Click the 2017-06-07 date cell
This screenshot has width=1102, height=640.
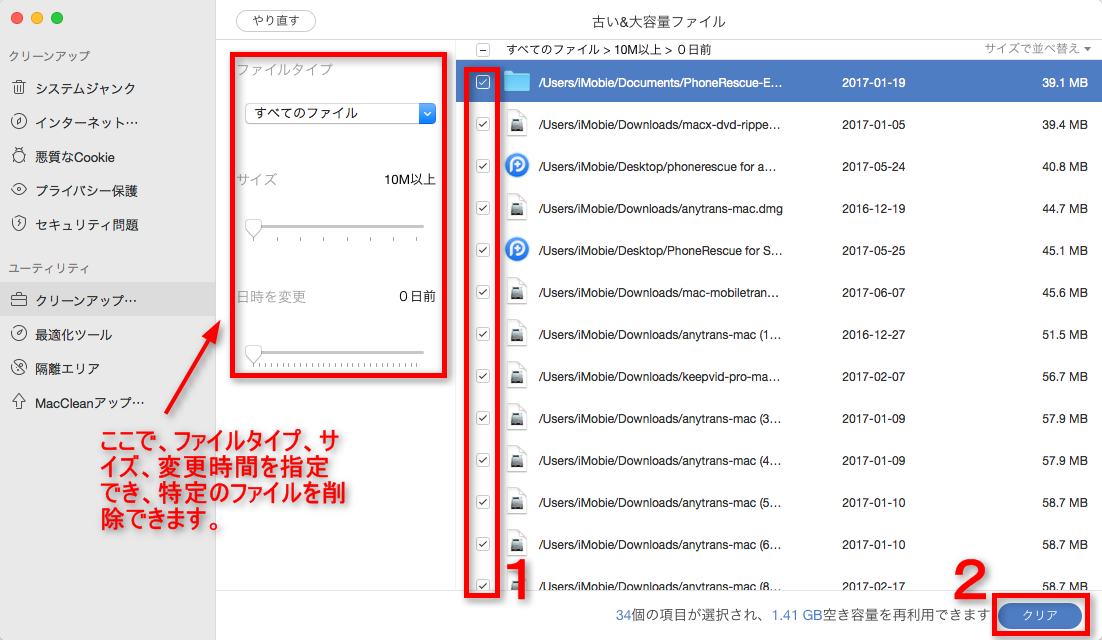coord(874,292)
